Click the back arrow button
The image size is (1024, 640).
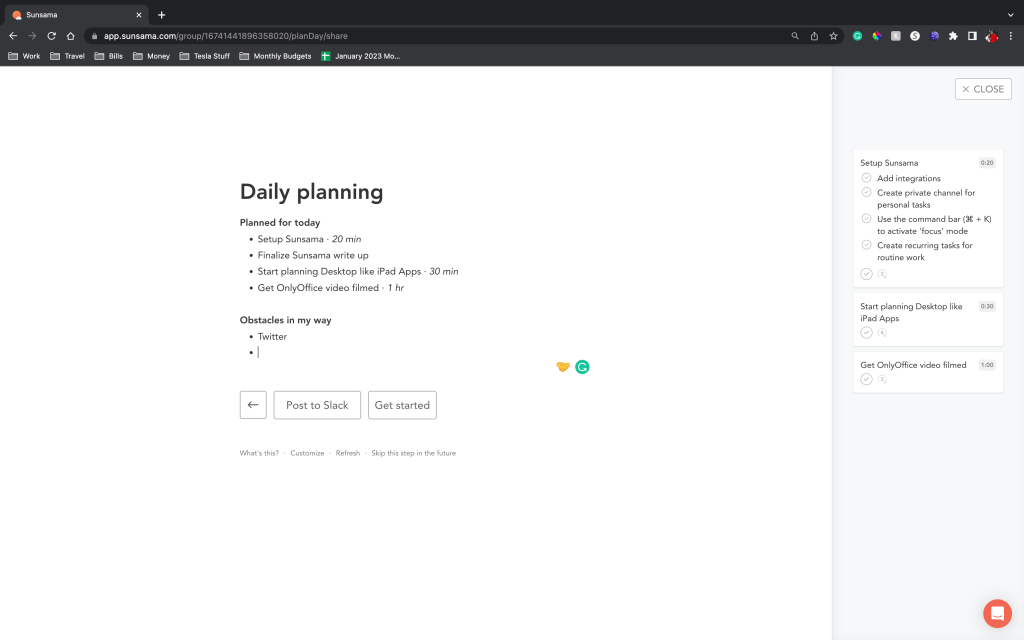click(253, 405)
